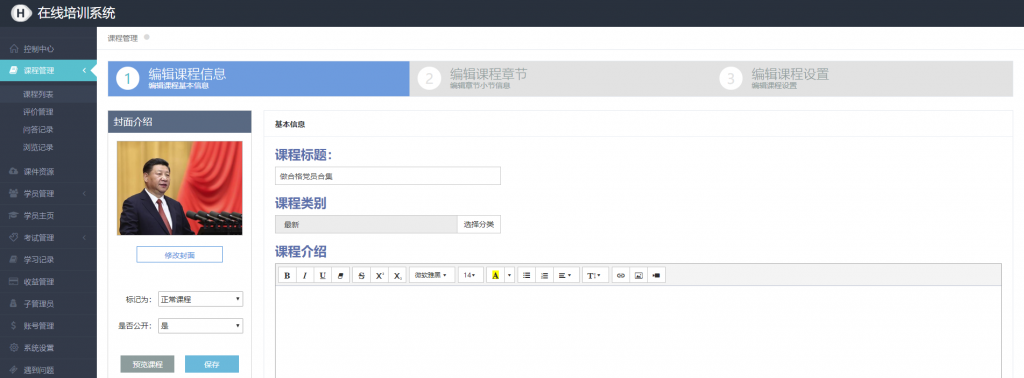1024x378 pixels.
Task: Click the 在线培训系统 title text
Action: point(76,13)
